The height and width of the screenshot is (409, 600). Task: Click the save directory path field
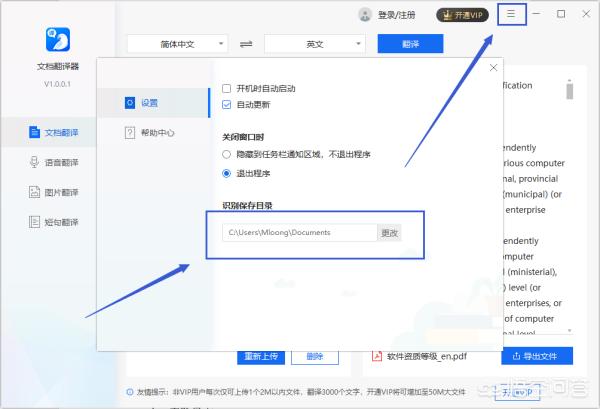tap(300, 233)
